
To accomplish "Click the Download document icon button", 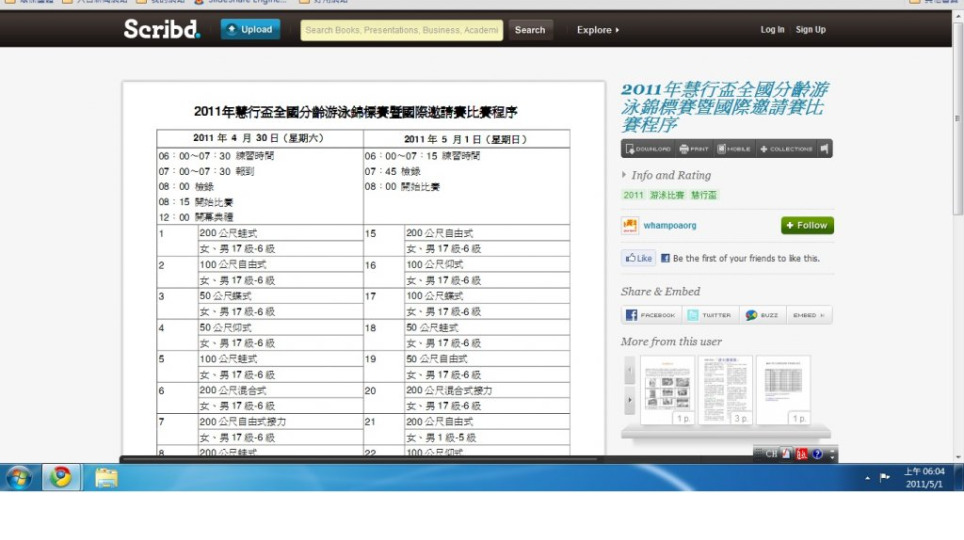I will click(648, 149).
